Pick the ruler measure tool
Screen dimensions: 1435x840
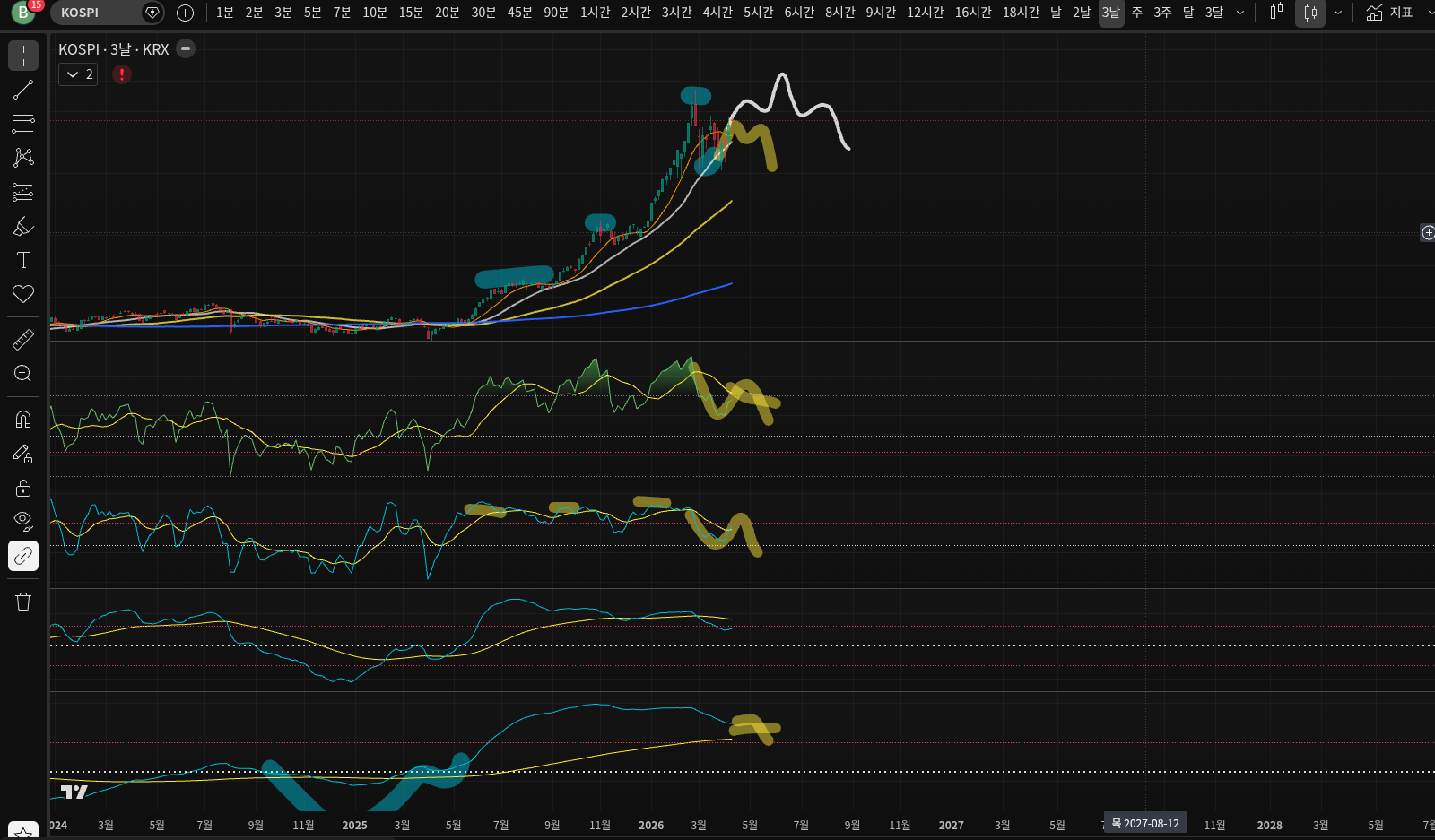pyautogui.click(x=23, y=340)
